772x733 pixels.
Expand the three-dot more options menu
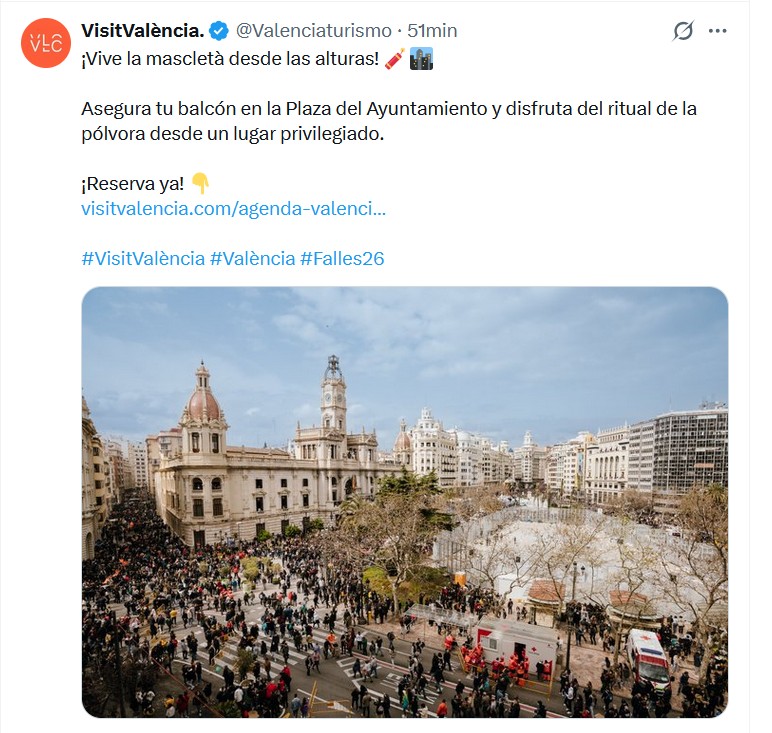pyautogui.click(x=717, y=31)
